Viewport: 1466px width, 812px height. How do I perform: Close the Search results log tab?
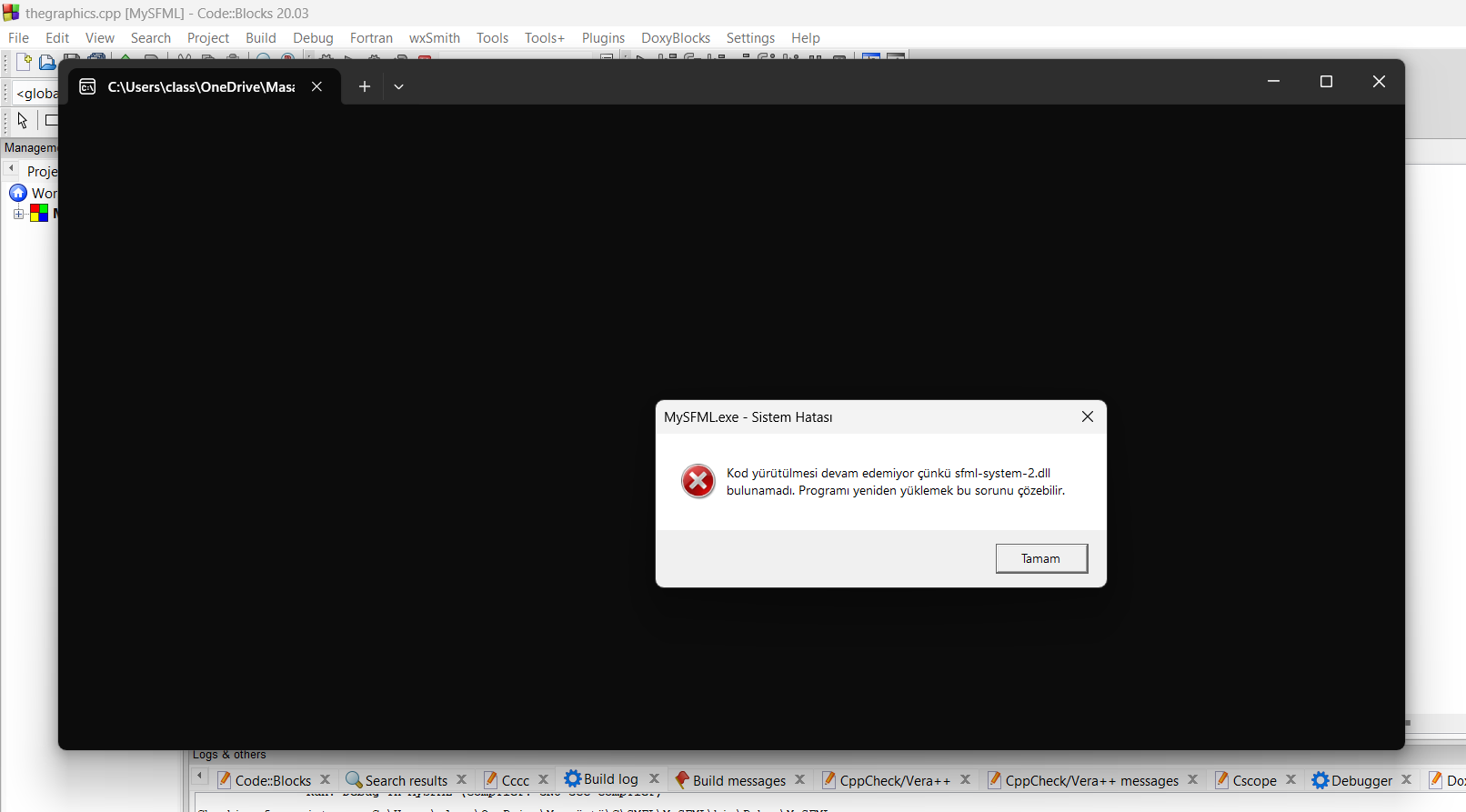462,779
